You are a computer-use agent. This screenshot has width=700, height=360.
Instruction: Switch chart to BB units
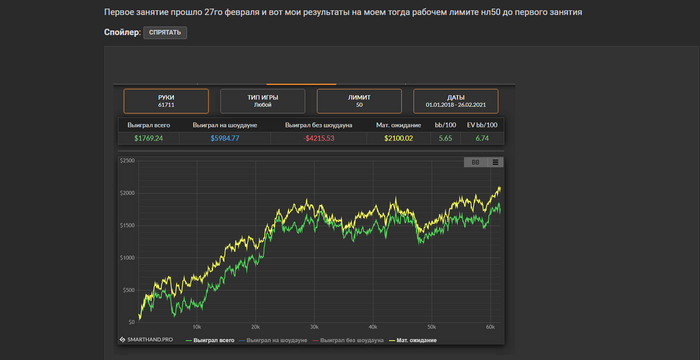(x=475, y=163)
